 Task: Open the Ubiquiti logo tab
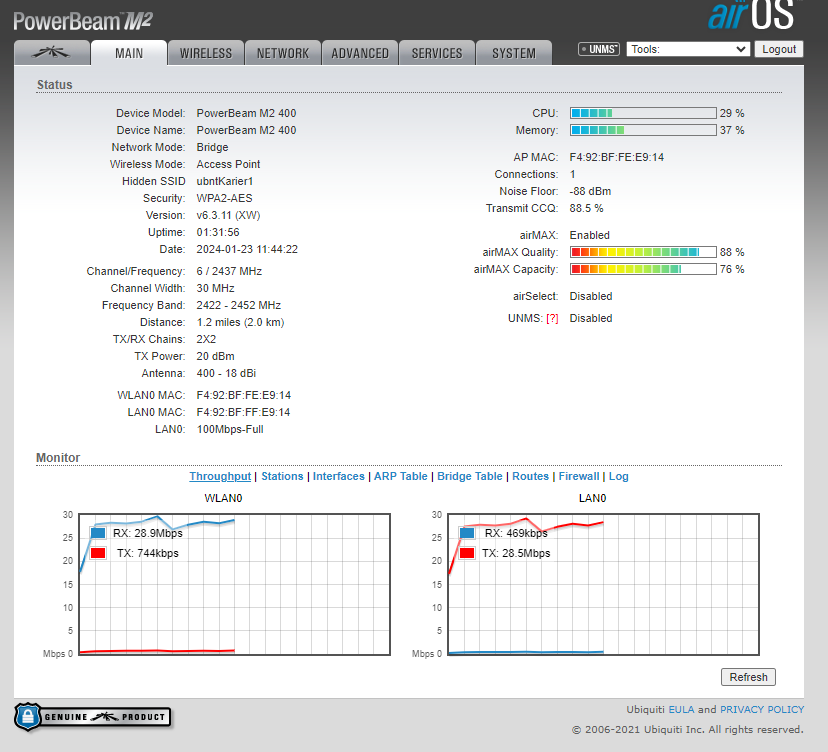[x=52, y=53]
